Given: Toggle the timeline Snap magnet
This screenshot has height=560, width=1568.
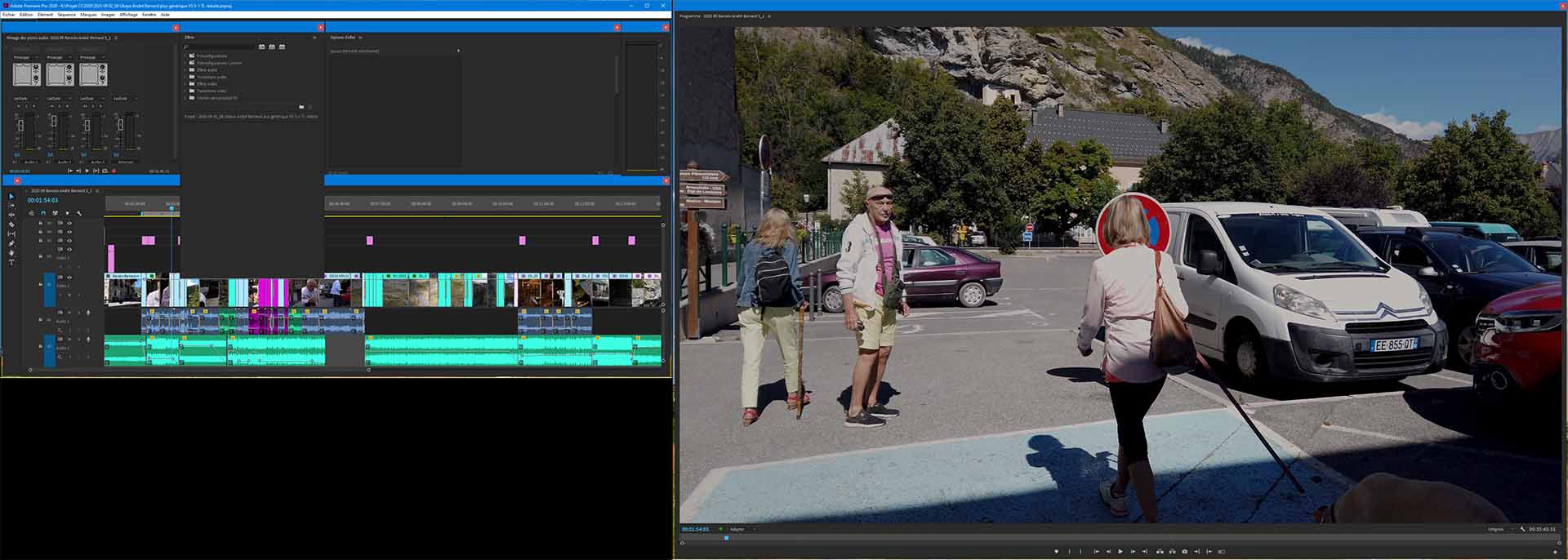Looking at the screenshot, I should (x=43, y=213).
